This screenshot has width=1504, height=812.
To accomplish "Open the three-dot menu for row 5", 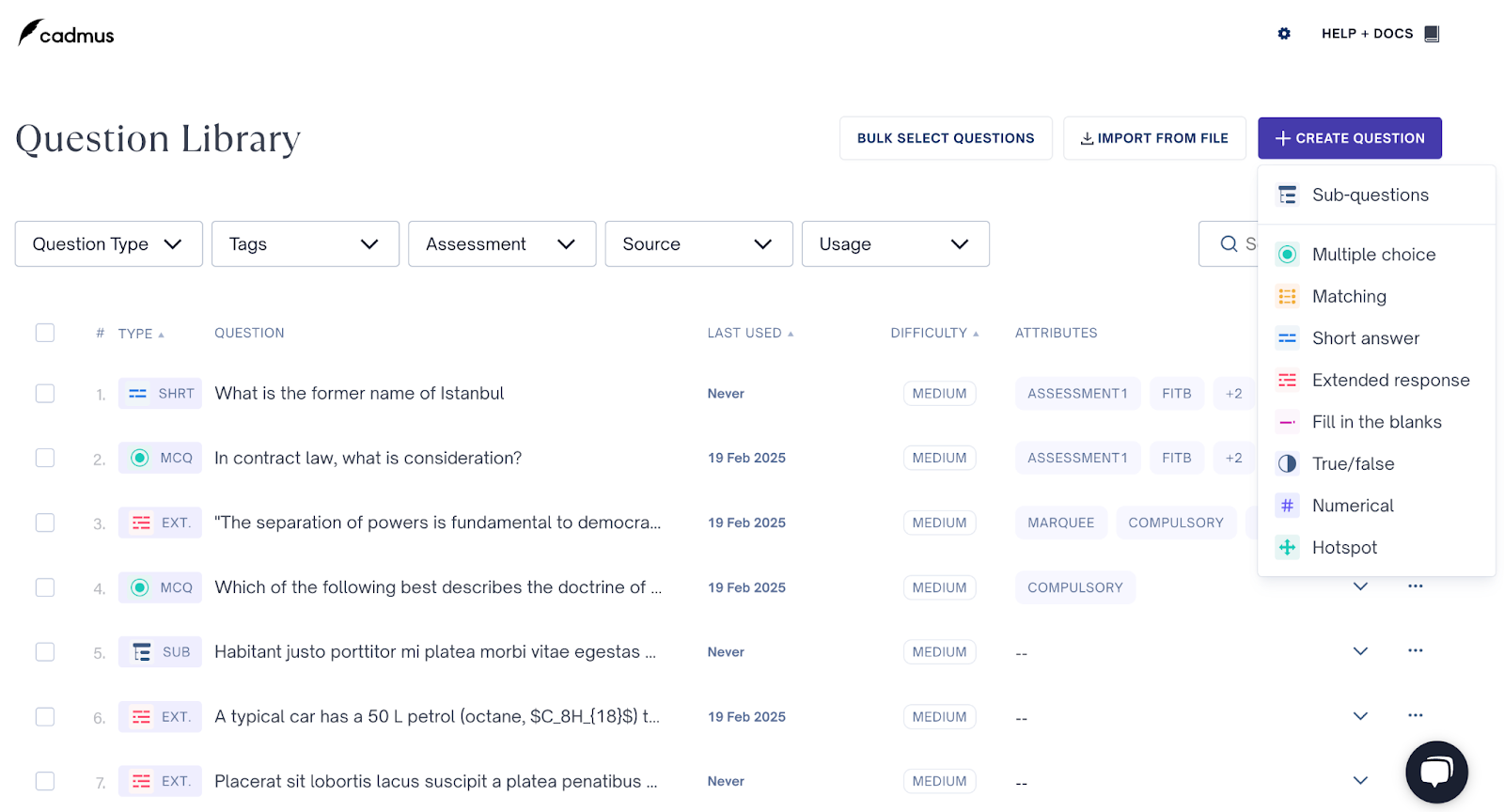I will [x=1416, y=650].
